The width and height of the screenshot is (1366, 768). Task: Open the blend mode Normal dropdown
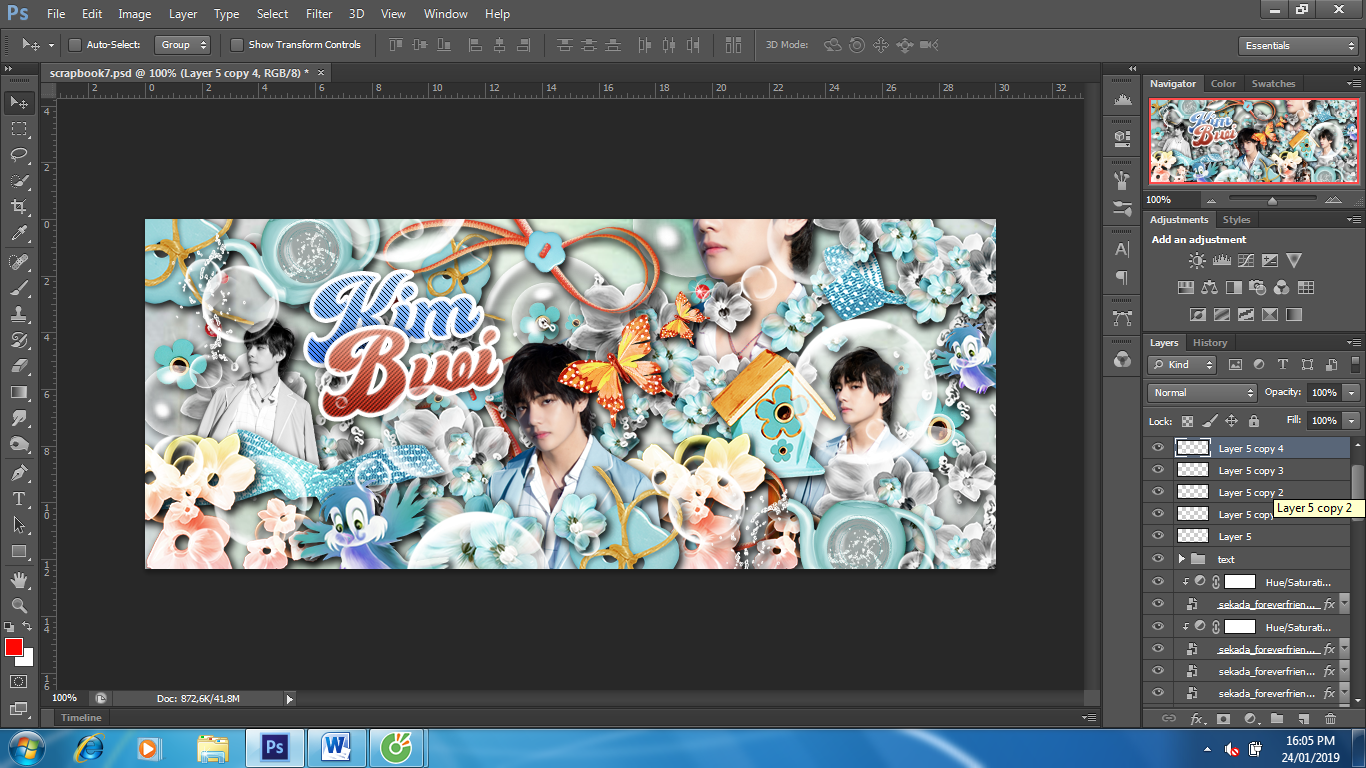(x=1202, y=393)
